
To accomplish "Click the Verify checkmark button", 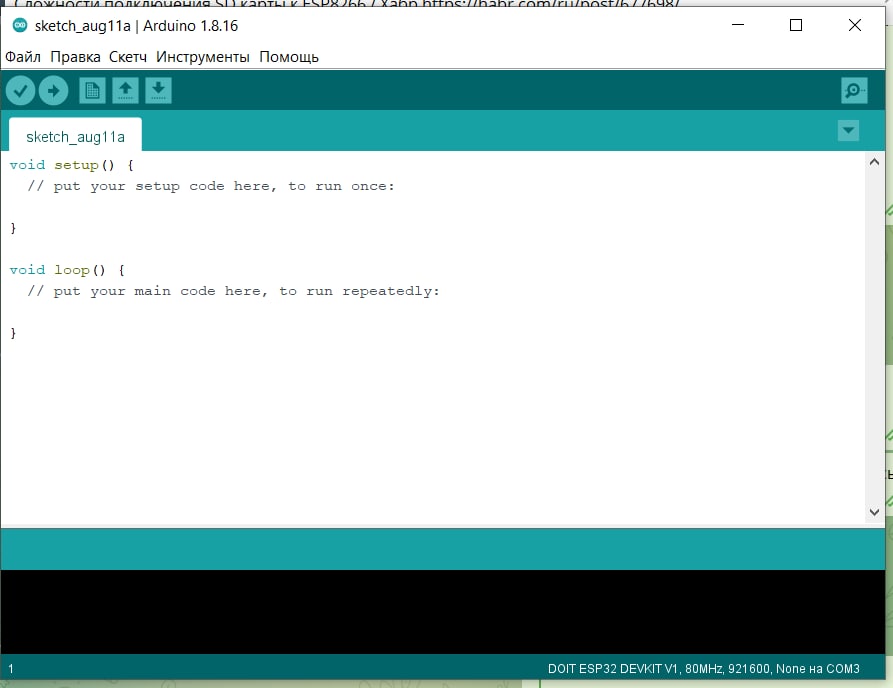I will [x=21, y=91].
